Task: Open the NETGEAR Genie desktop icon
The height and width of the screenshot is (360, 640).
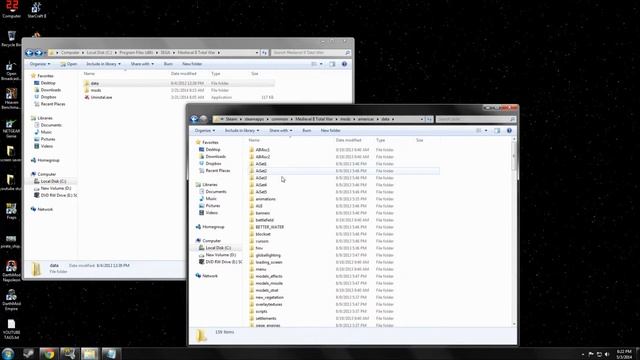Action: click(11, 129)
